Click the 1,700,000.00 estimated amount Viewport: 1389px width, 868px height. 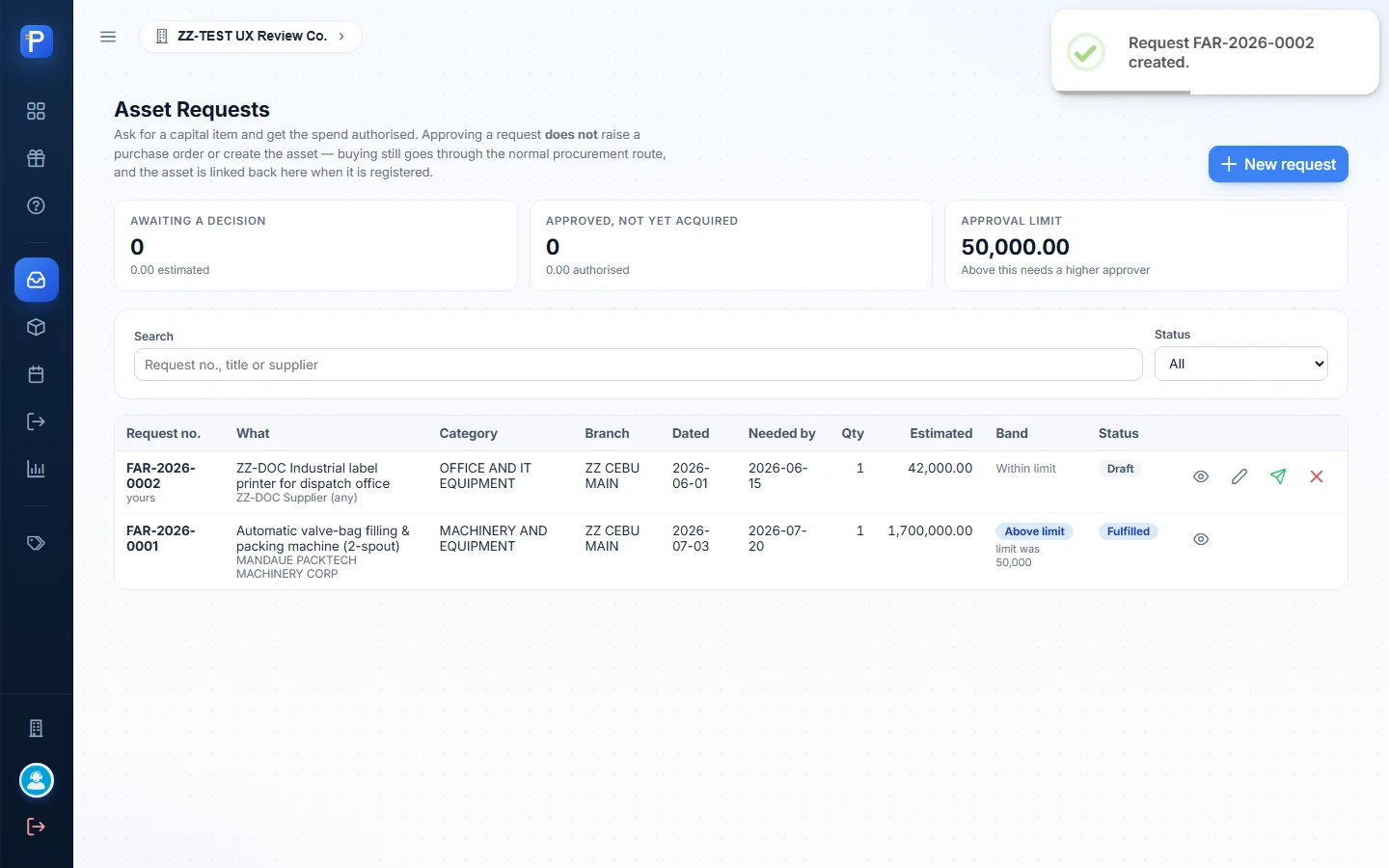point(930,530)
